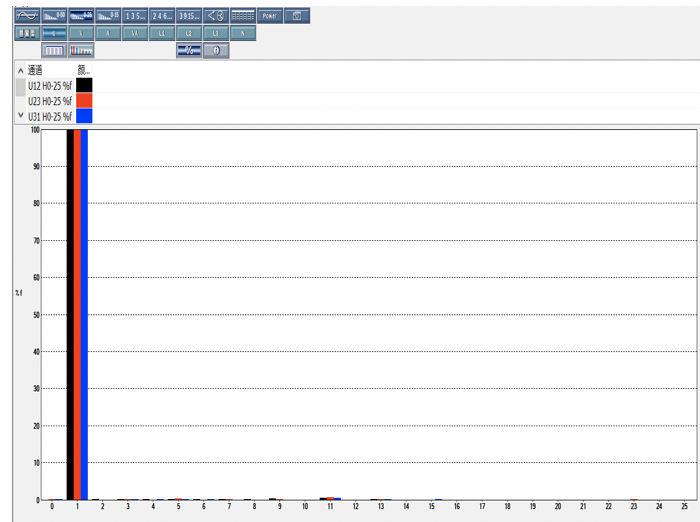
Task: Expand channel list with down arrow
Action: 21,115
